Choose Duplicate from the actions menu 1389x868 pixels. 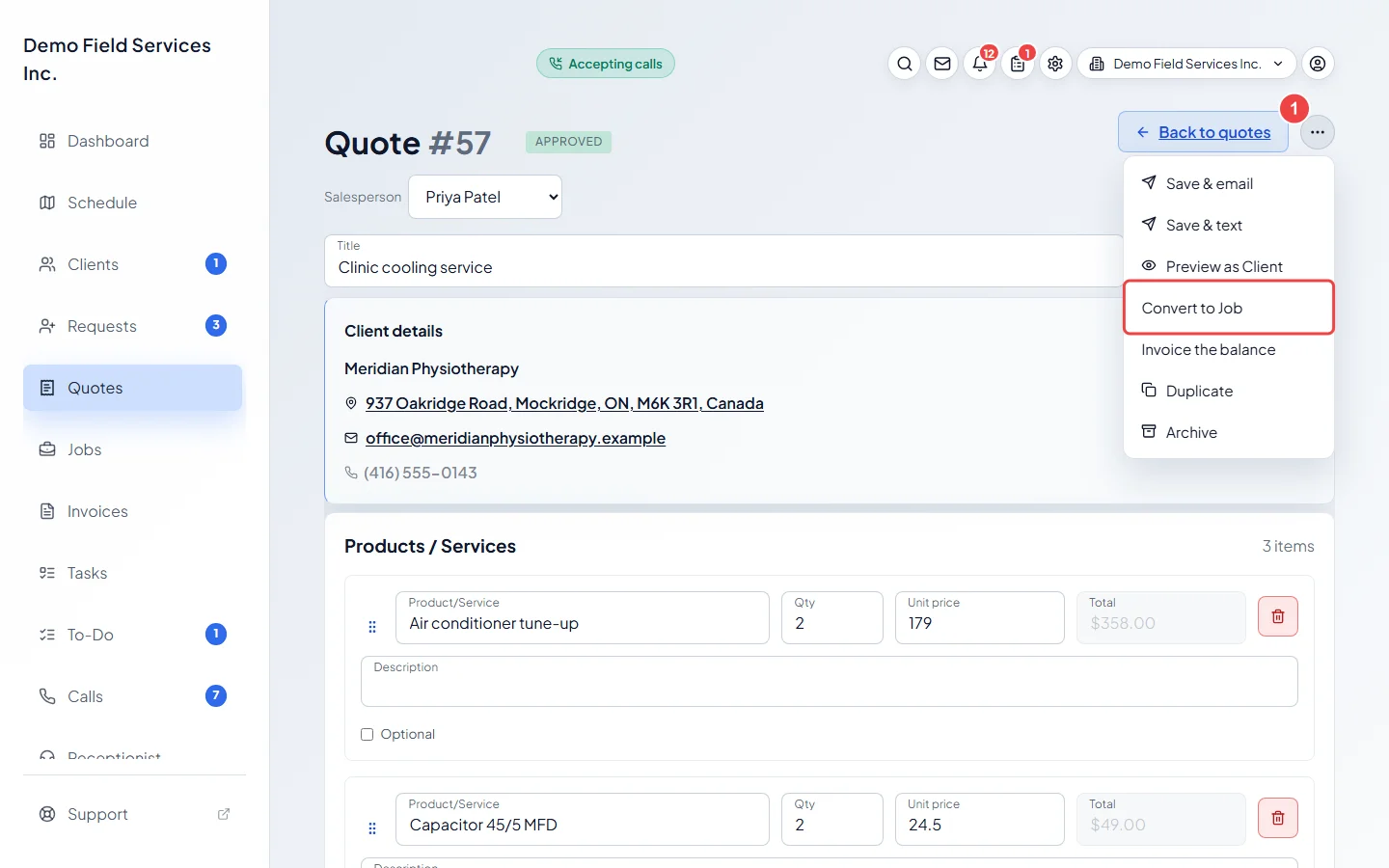1229,391
